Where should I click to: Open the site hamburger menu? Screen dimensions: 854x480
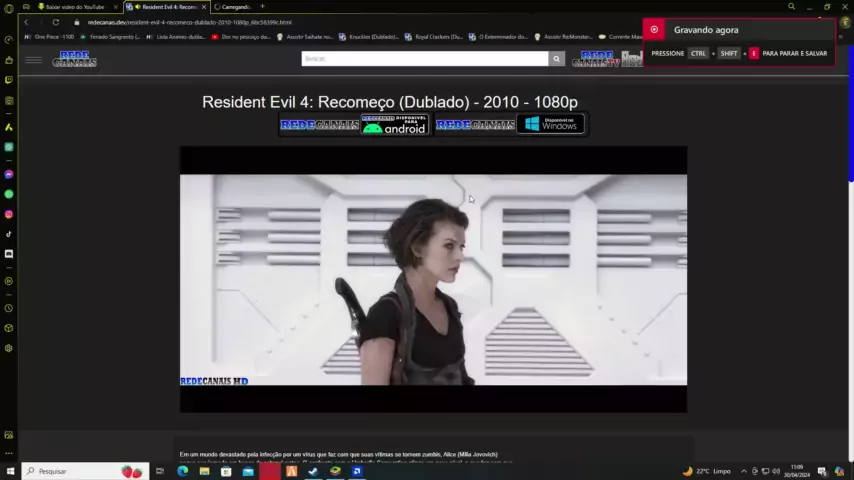[33, 60]
